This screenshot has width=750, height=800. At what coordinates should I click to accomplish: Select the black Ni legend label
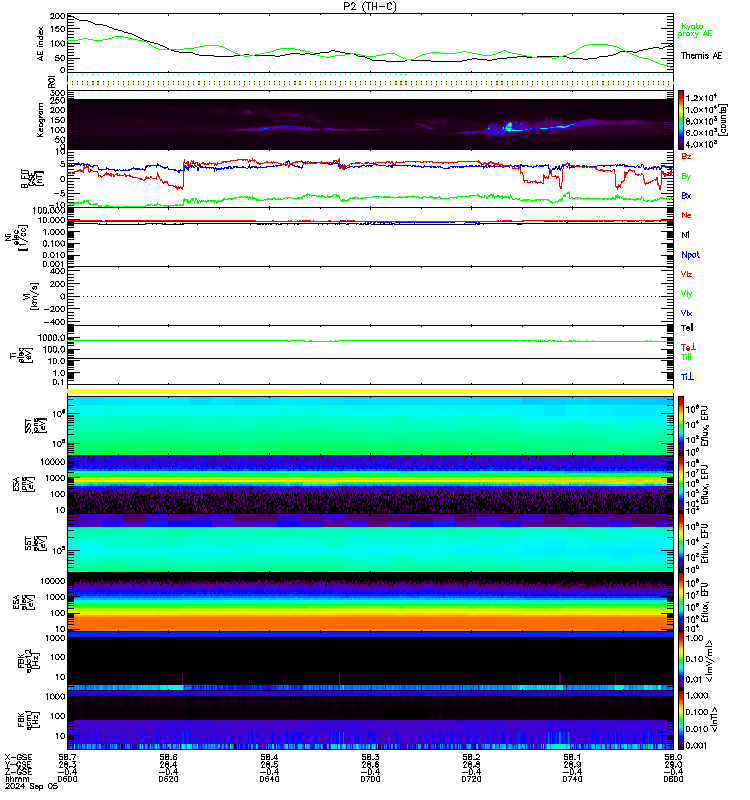pyautogui.click(x=685, y=235)
